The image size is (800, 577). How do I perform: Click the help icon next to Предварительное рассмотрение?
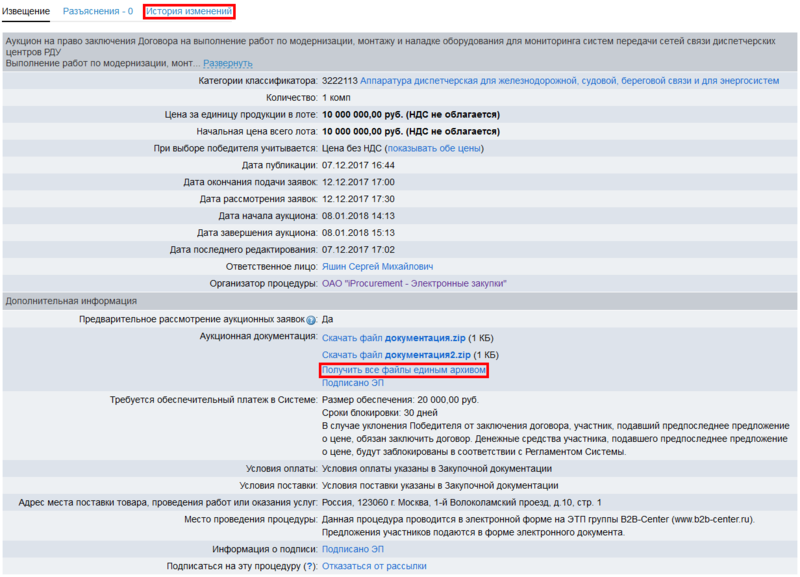311,320
